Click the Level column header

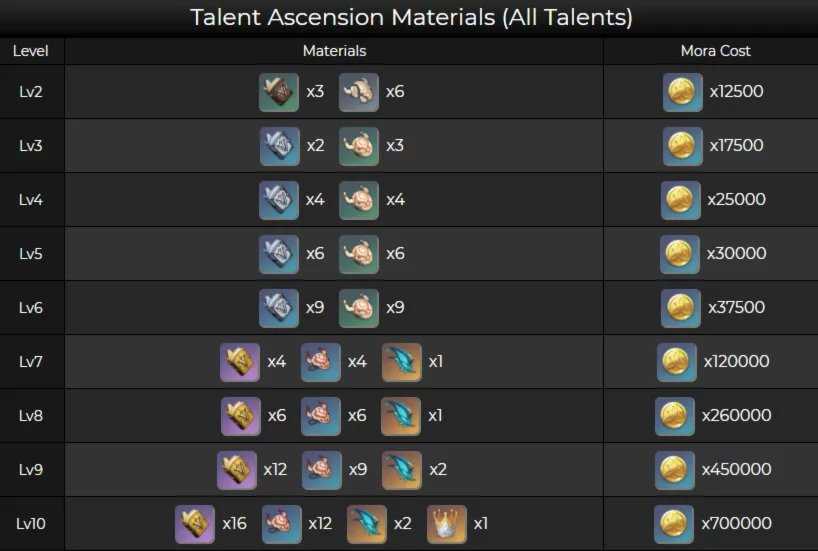tap(31, 51)
